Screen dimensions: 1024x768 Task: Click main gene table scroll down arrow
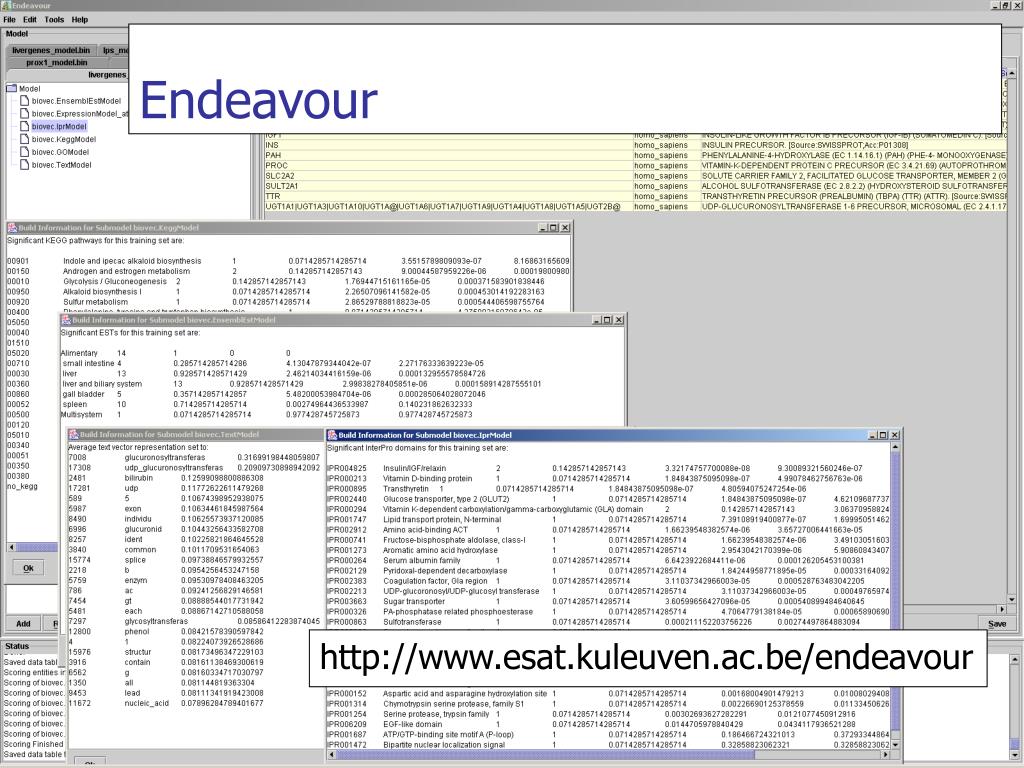pos(1012,600)
